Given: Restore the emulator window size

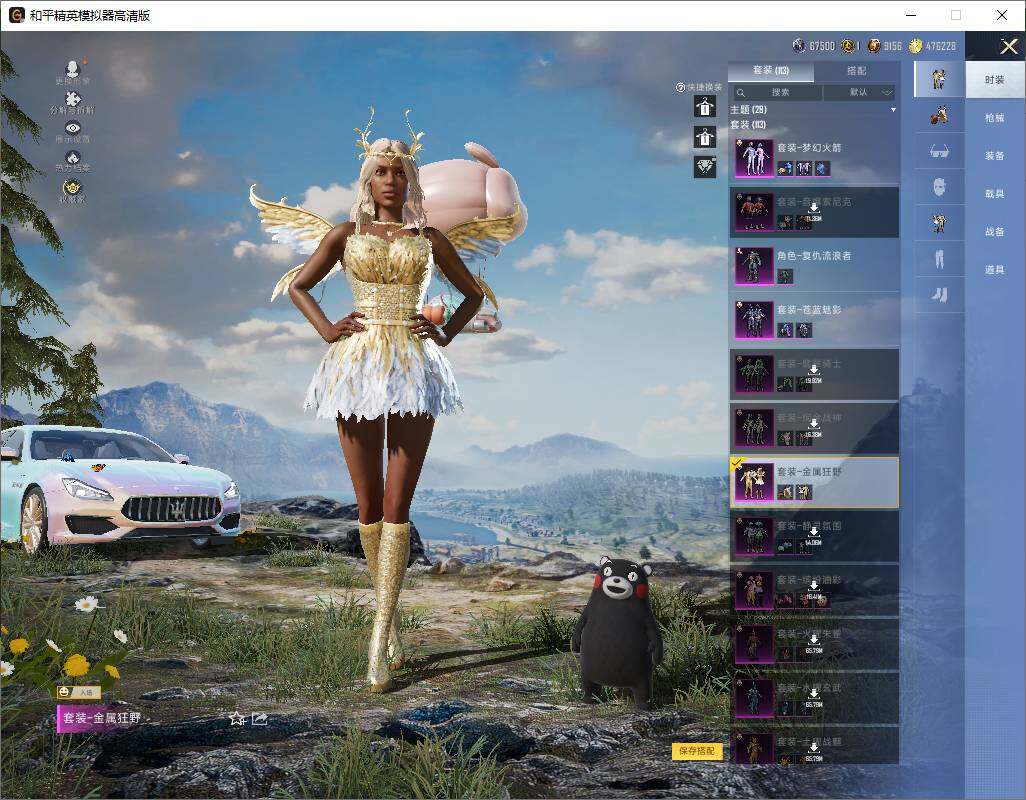Looking at the screenshot, I should [956, 15].
